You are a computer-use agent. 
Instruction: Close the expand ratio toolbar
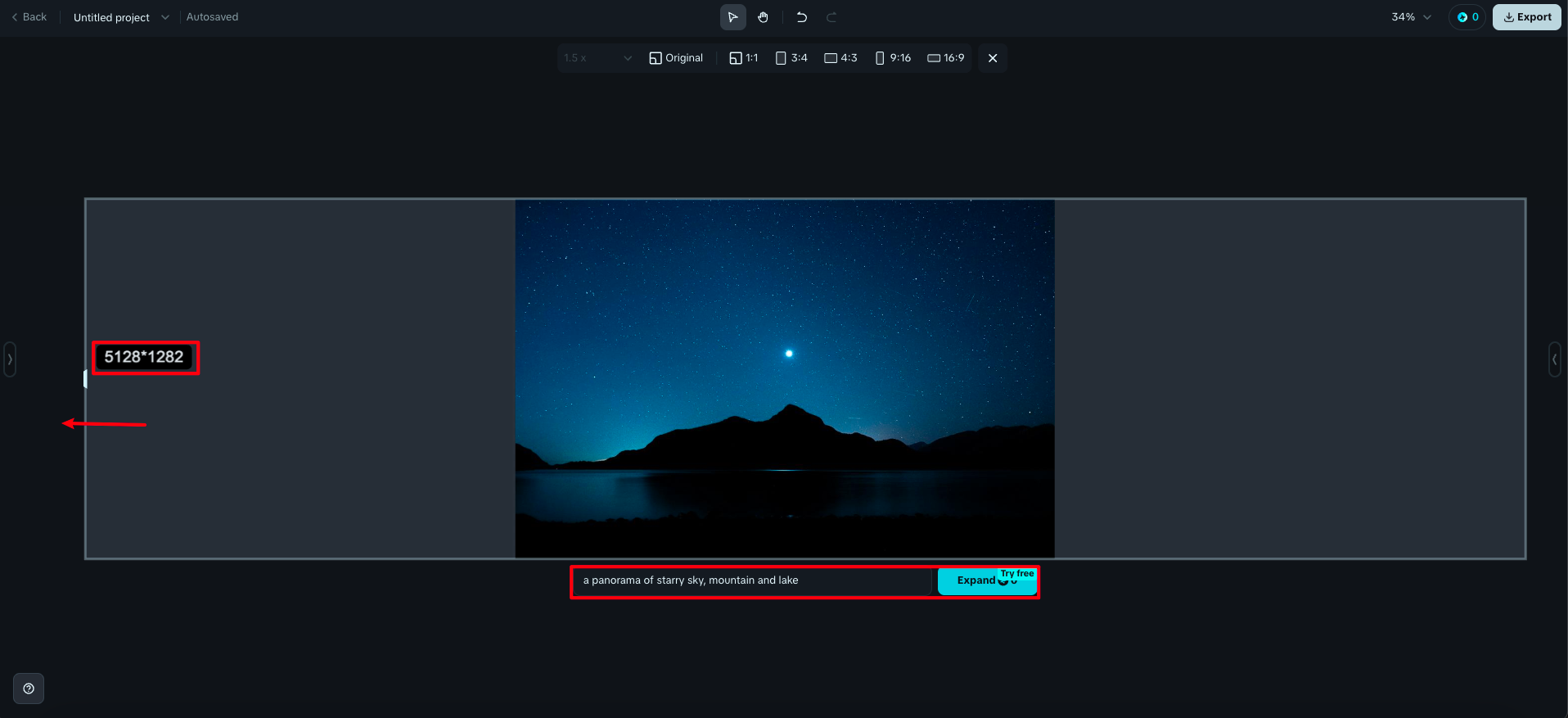click(x=993, y=58)
